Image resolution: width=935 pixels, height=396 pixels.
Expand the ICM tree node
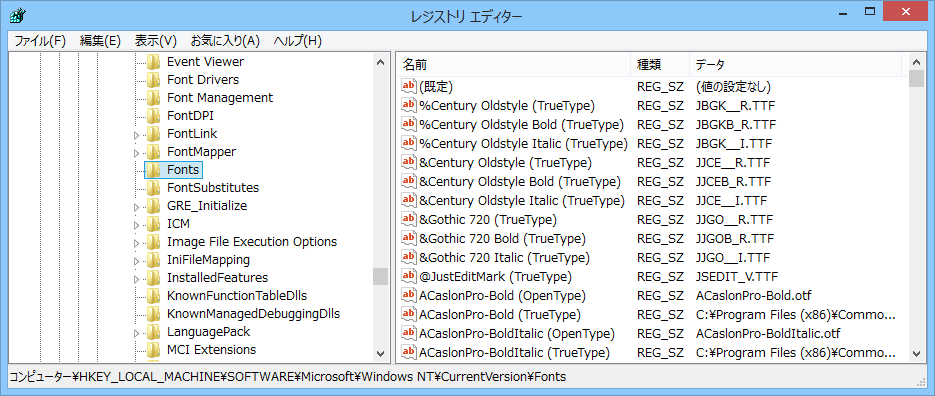[x=137, y=225]
